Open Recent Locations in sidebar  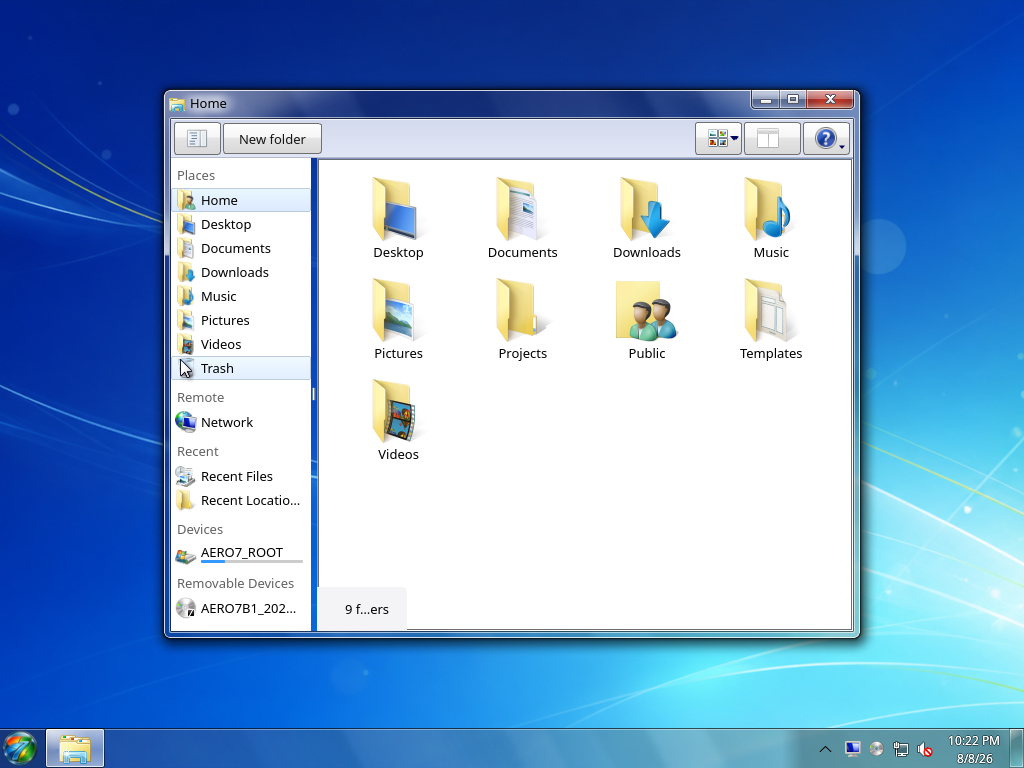(241, 500)
